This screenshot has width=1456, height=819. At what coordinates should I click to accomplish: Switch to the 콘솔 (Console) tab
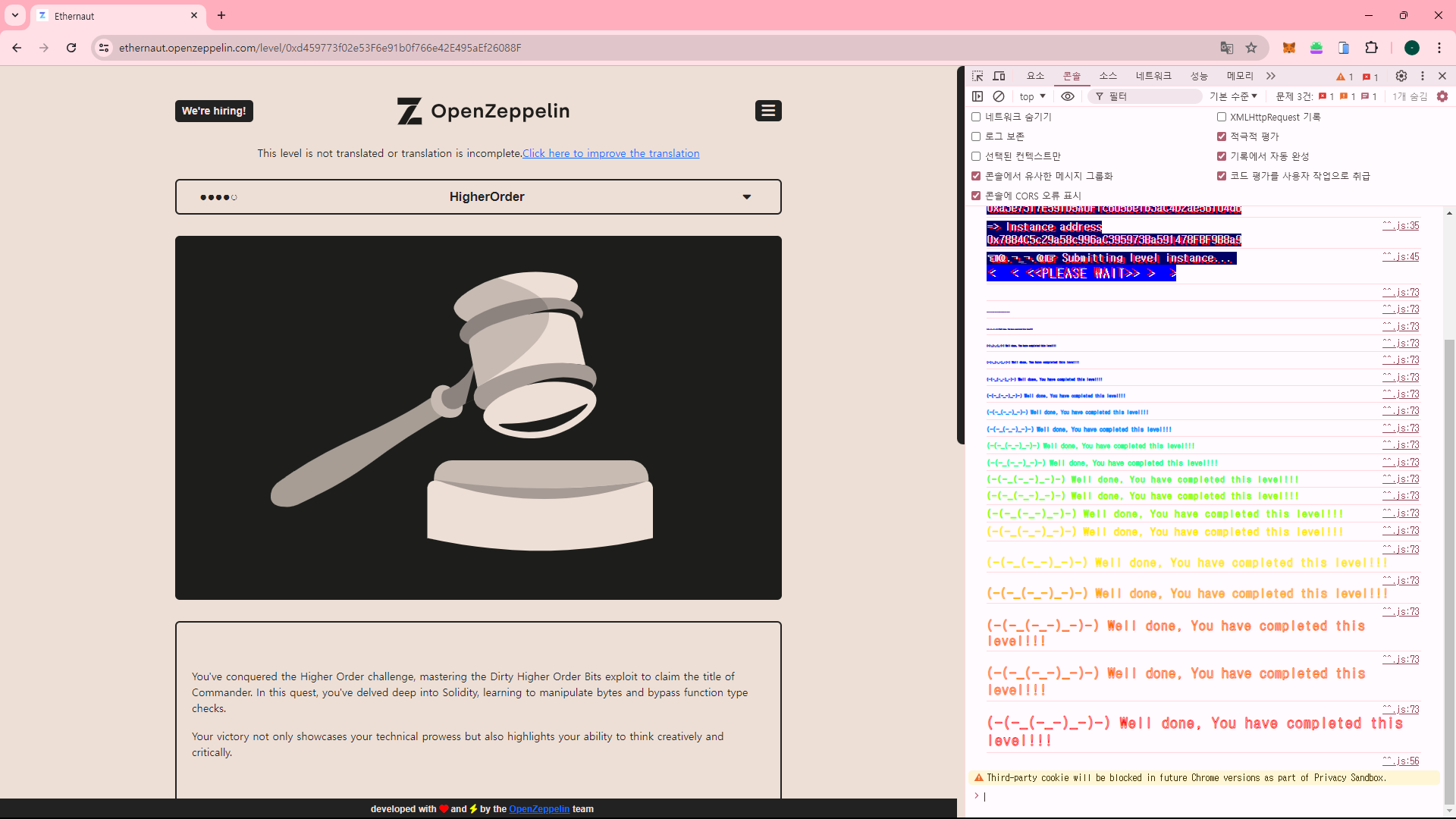tap(1072, 76)
